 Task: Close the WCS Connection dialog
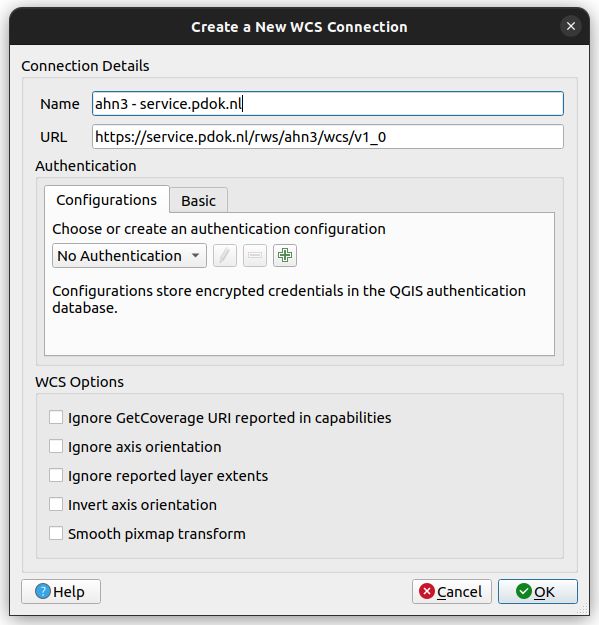click(x=571, y=26)
